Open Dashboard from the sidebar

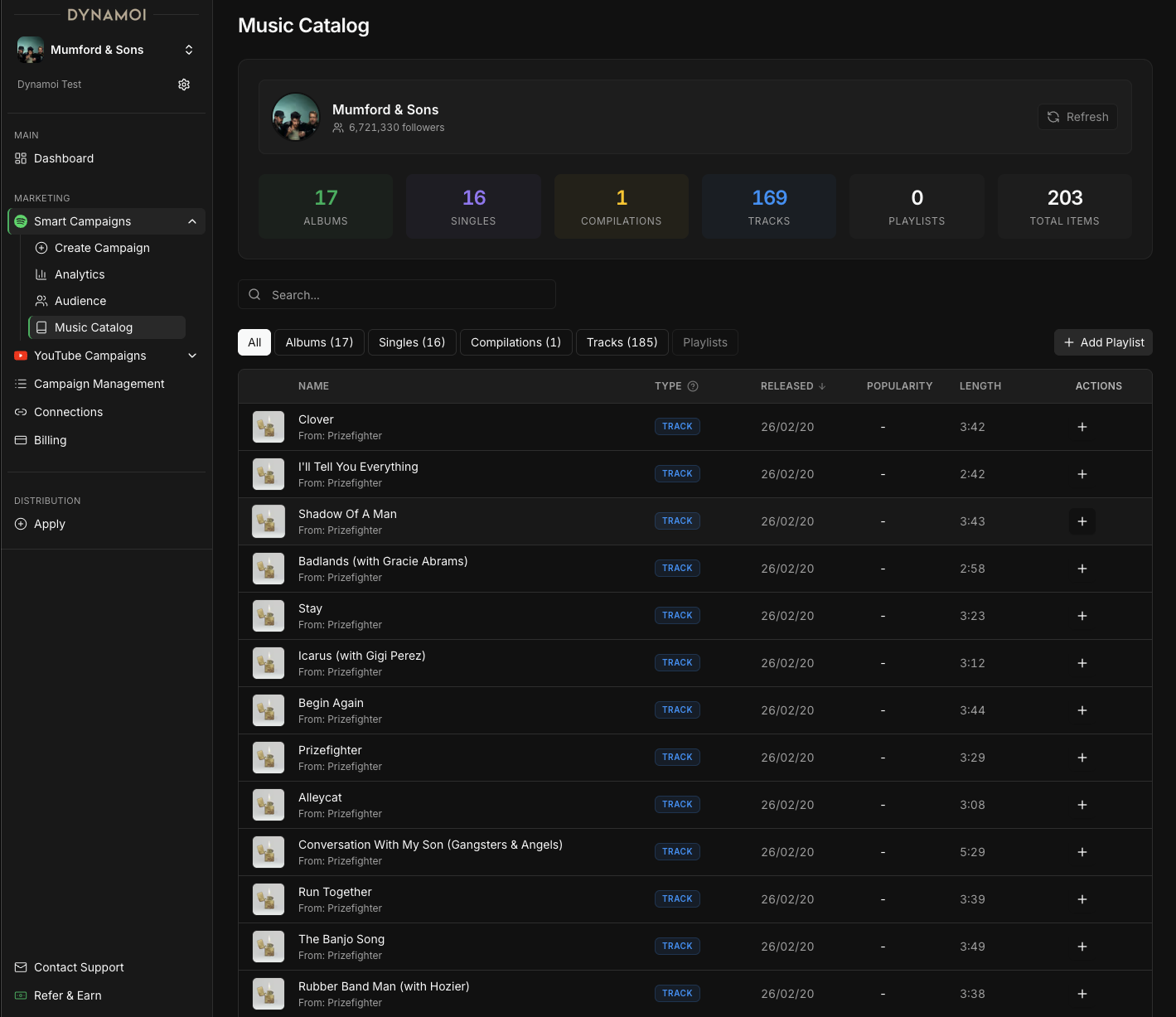[64, 158]
